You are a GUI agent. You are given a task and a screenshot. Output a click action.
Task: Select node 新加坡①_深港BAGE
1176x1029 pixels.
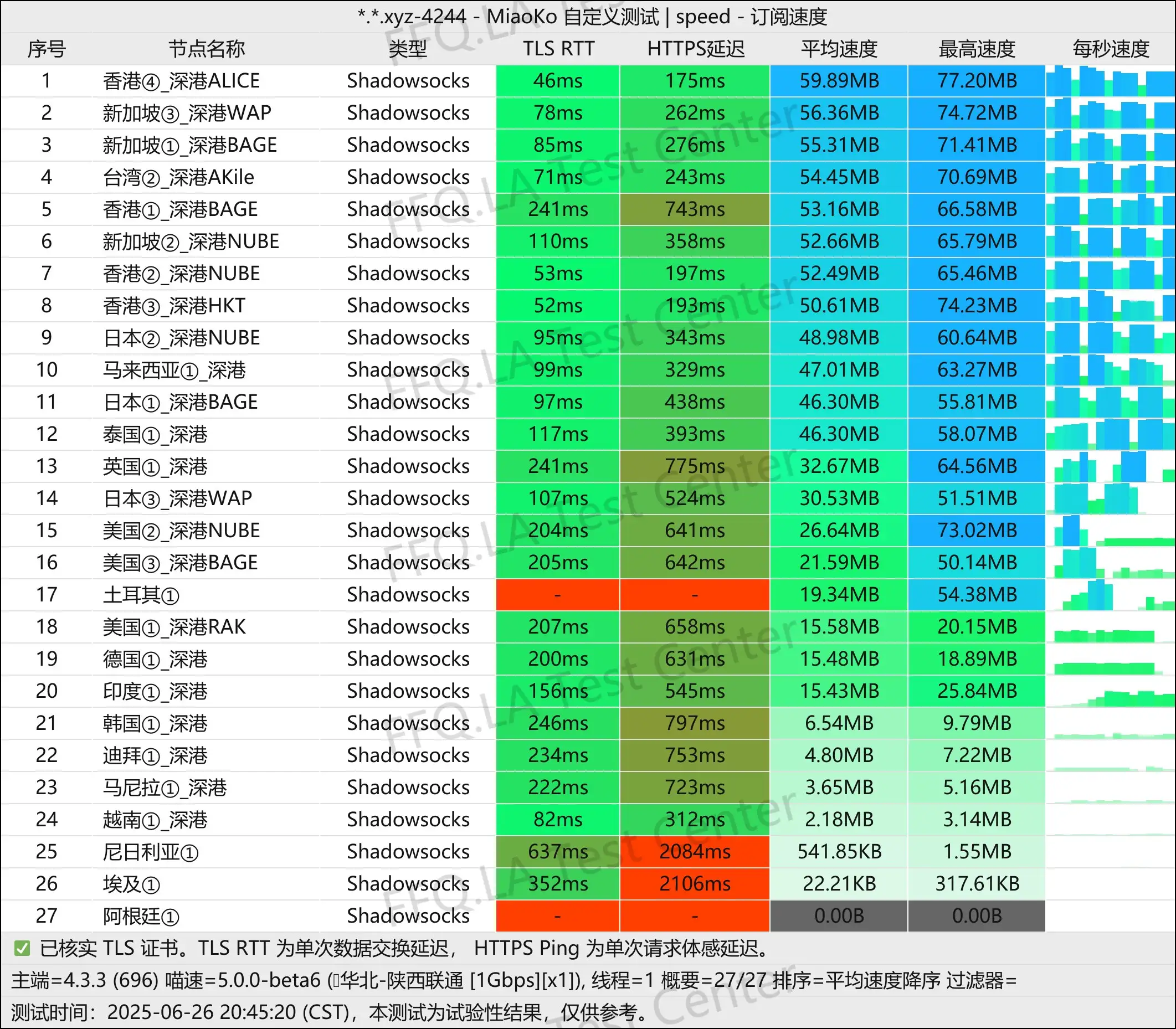189,145
